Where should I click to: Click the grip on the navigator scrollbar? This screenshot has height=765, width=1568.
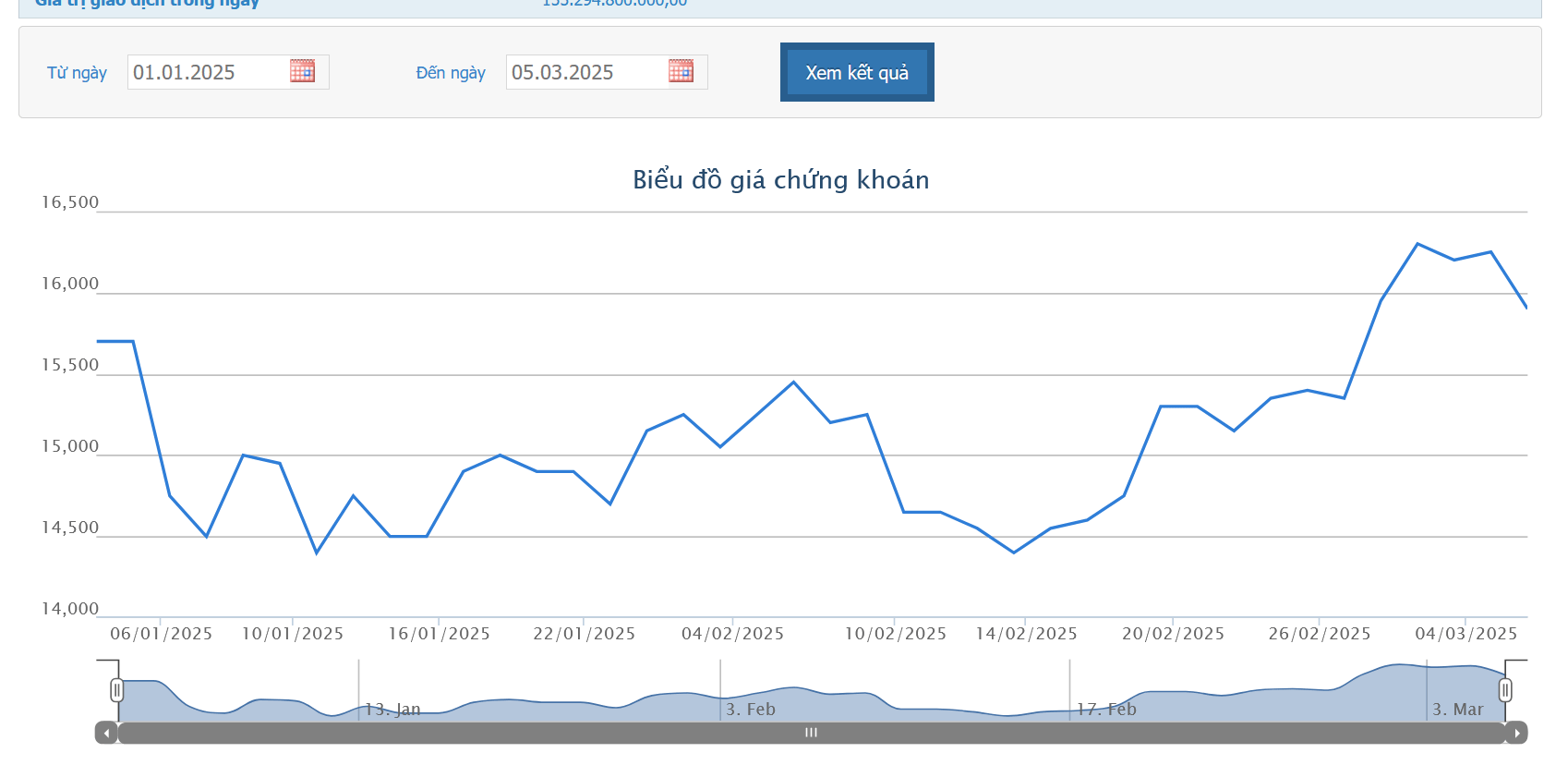coord(811,733)
